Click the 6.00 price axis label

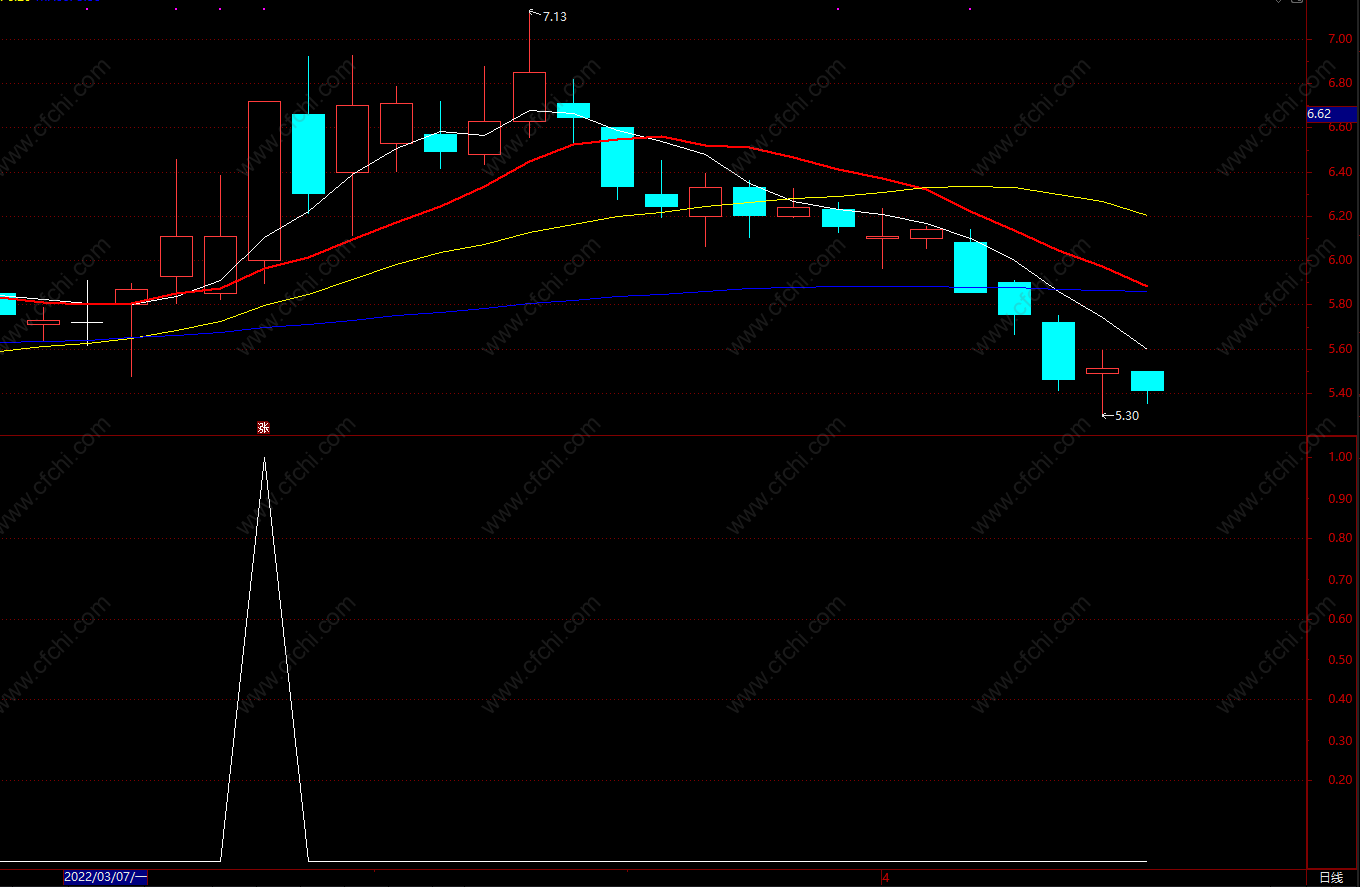click(1340, 260)
